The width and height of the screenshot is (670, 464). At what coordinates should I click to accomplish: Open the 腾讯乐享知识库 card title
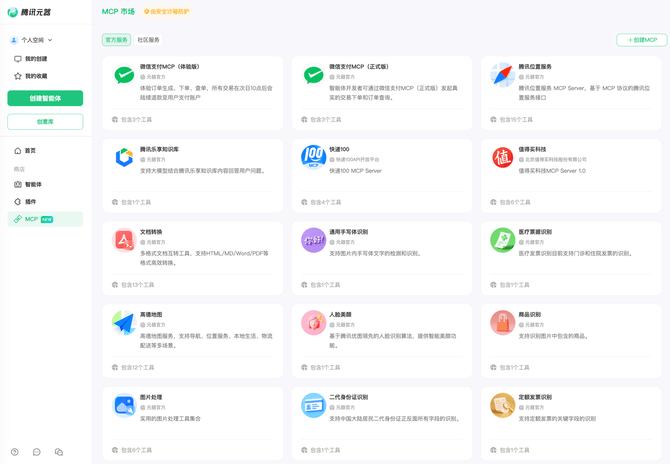pos(159,149)
